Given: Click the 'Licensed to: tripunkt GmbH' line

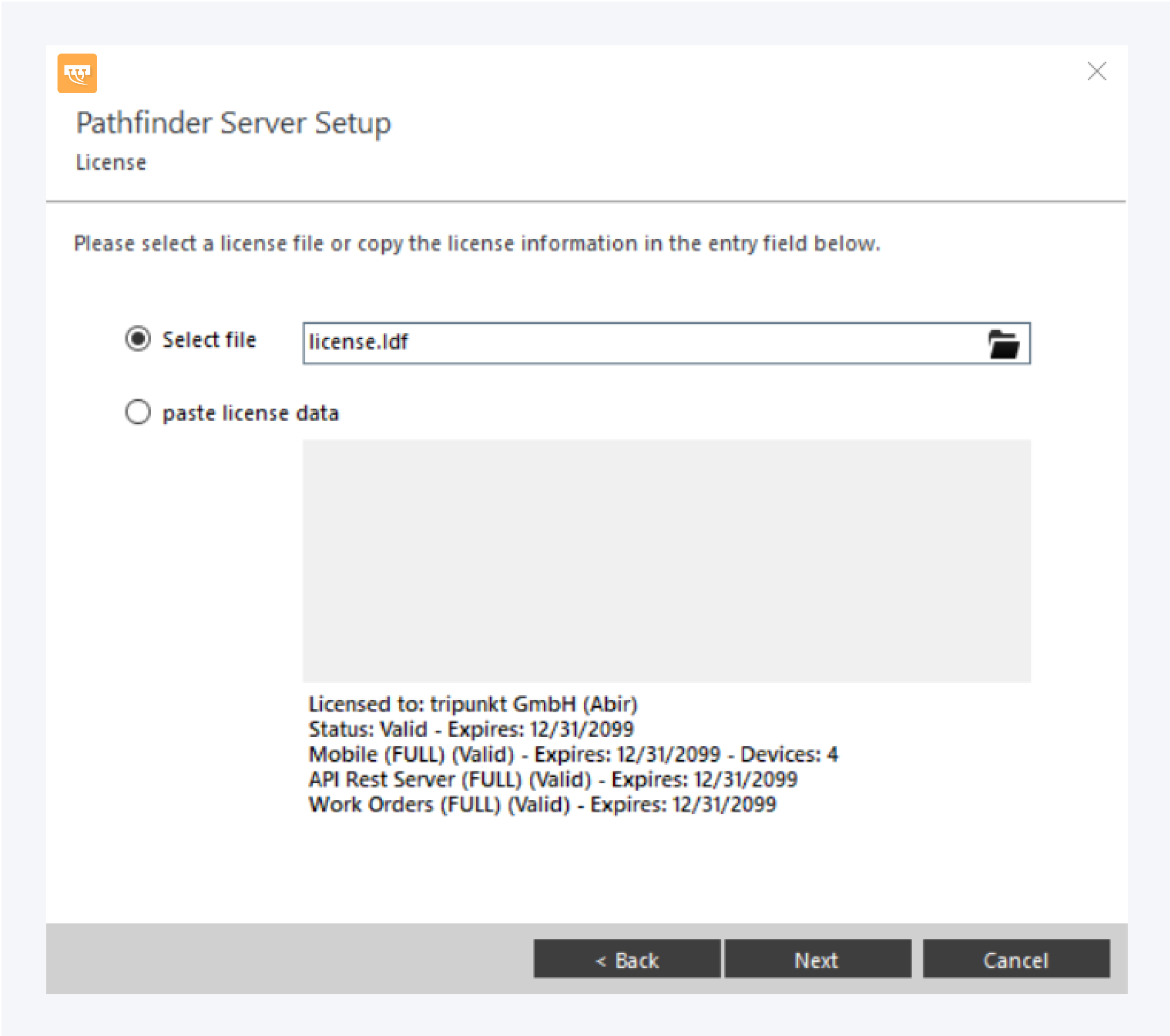Looking at the screenshot, I should point(473,704).
